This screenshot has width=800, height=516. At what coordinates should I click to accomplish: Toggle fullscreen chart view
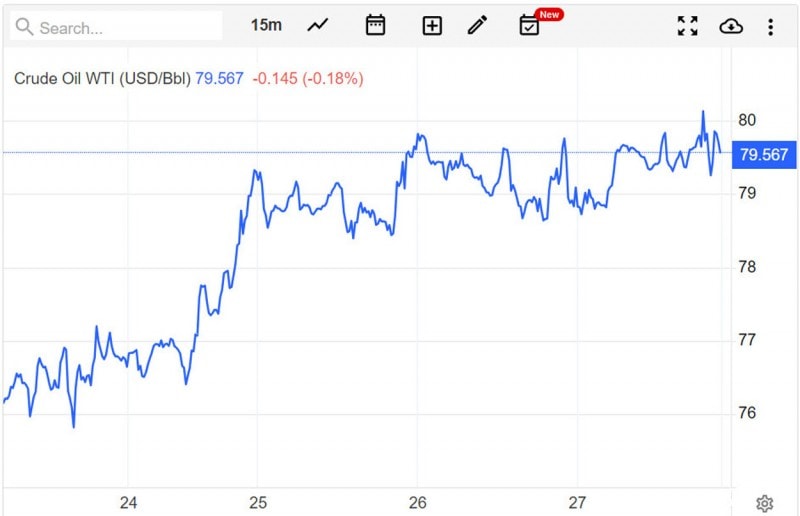click(688, 26)
